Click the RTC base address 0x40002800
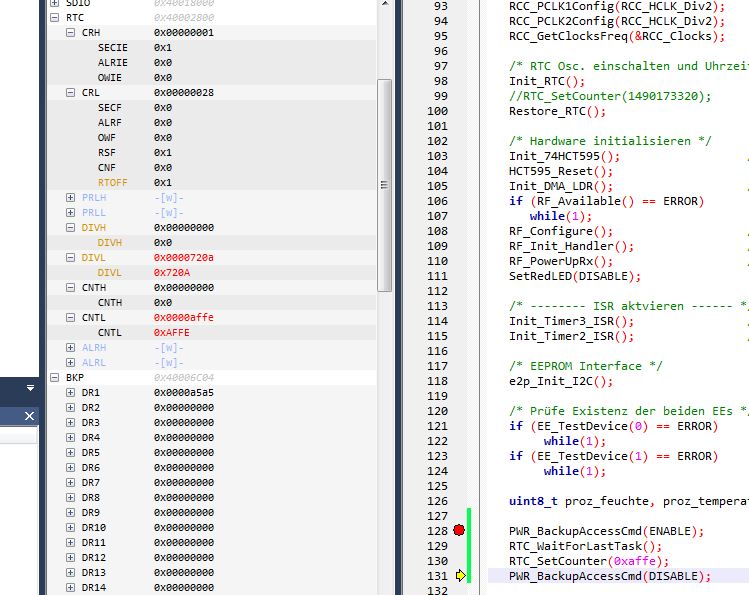749x595 pixels. (184, 18)
